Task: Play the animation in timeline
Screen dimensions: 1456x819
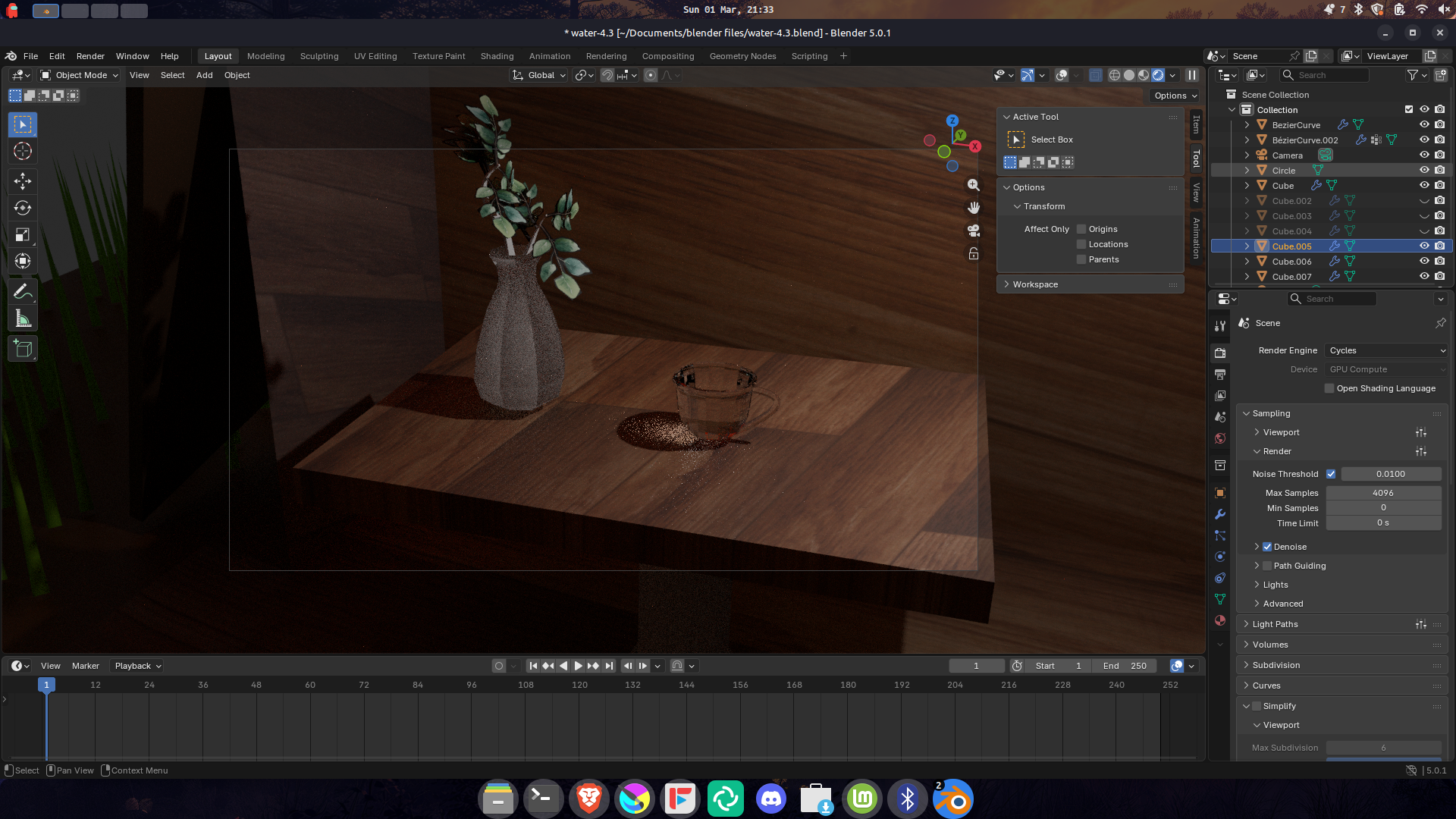Action: click(578, 666)
